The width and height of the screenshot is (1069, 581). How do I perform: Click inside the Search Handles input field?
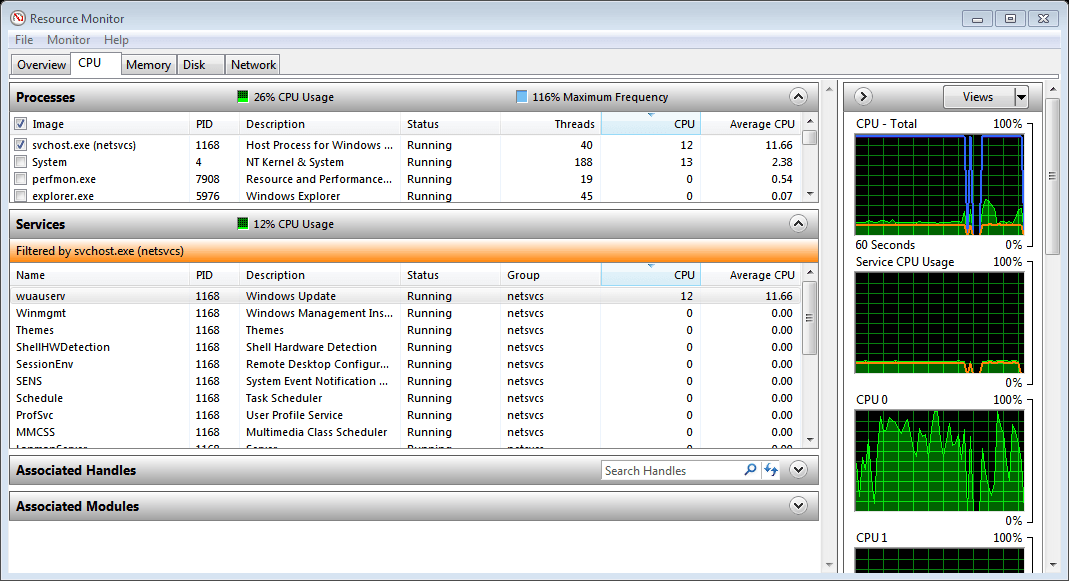(665, 470)
